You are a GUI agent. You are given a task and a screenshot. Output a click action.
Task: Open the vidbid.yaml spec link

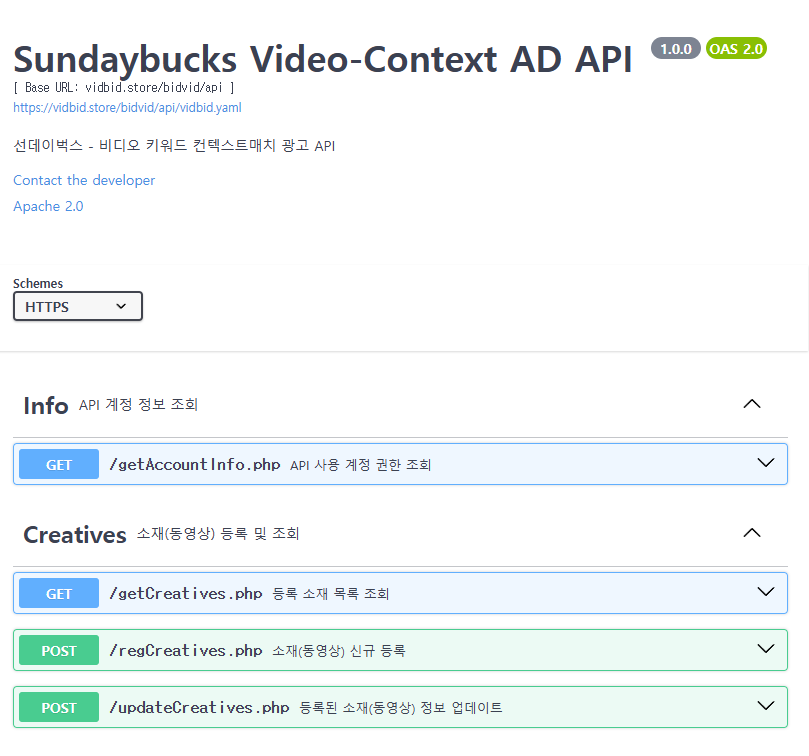[x=127, y=107]
